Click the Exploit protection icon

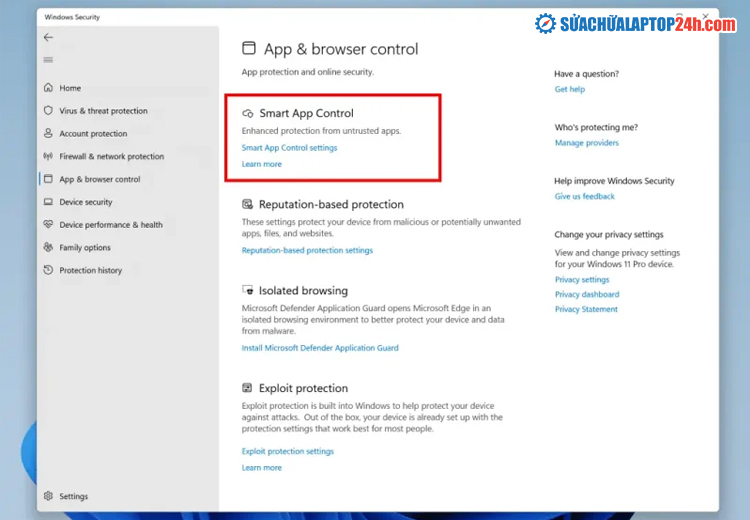pos(247,388)
